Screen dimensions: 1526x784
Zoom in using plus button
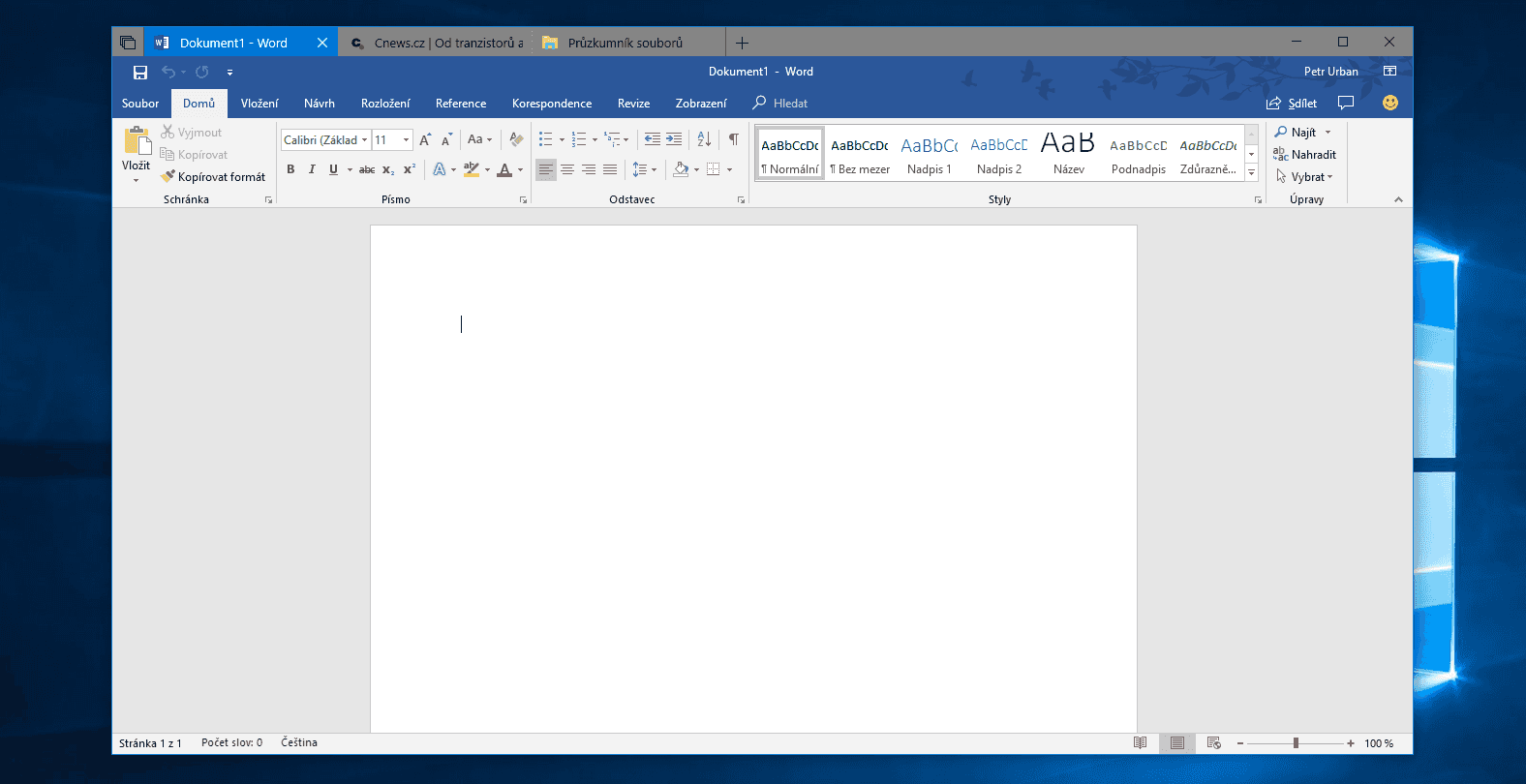[1351, 743]
